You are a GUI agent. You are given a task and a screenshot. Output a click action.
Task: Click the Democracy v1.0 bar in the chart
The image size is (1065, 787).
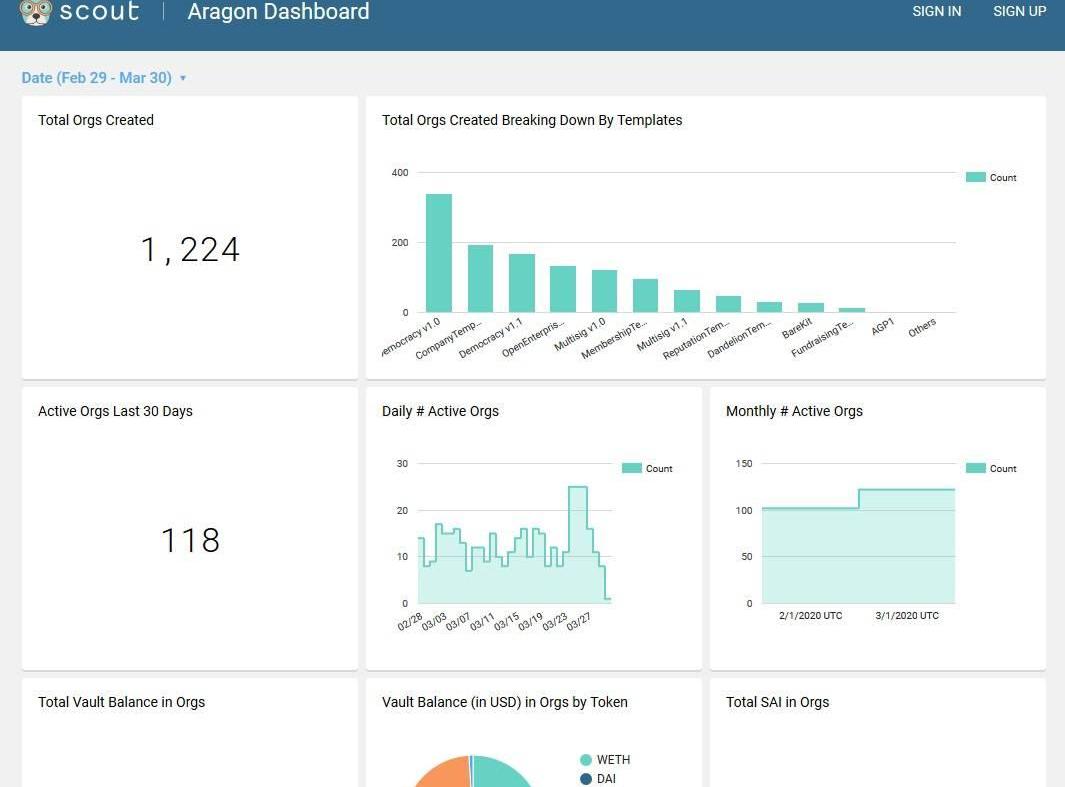439,253
